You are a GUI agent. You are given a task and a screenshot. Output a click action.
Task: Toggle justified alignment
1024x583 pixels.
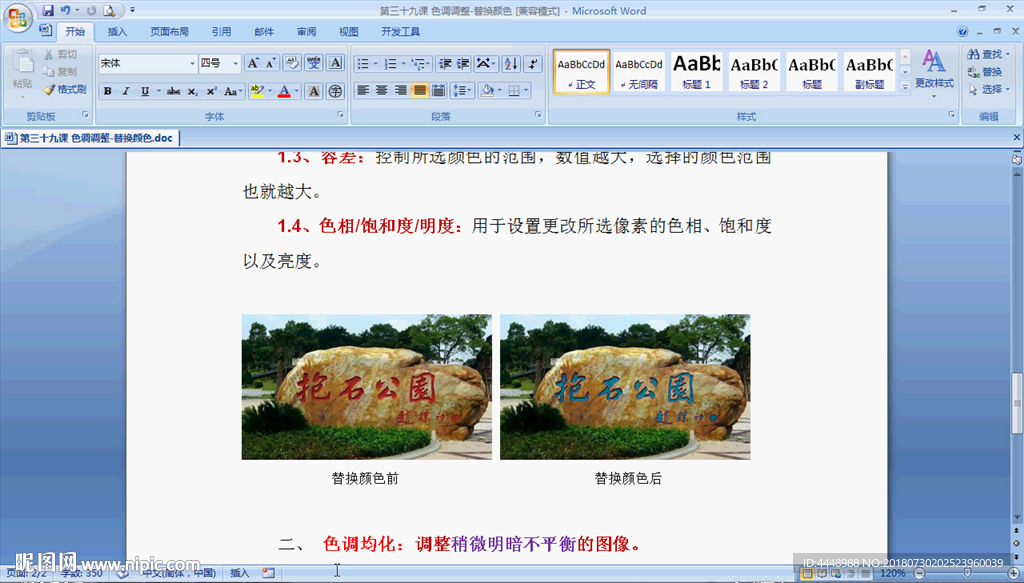[420, 91]
